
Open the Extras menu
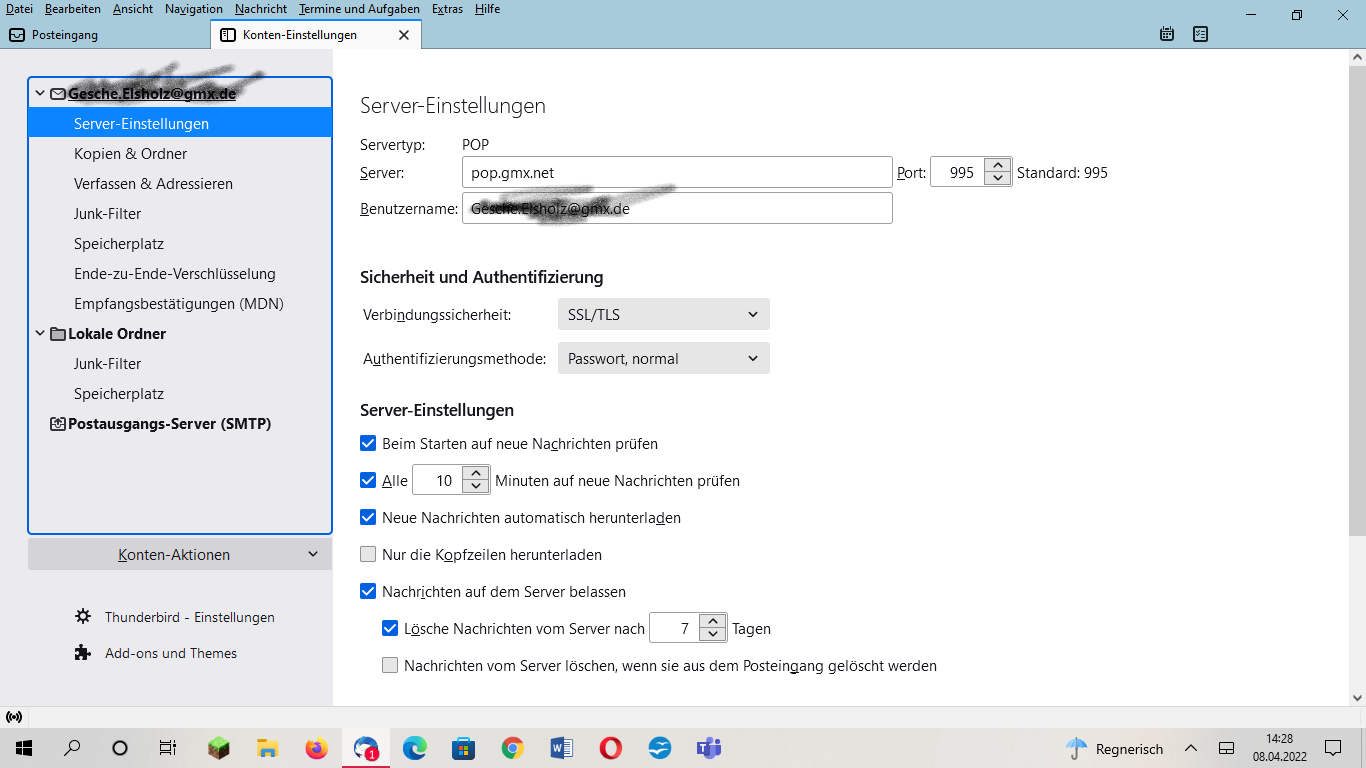tap(447, 9)
